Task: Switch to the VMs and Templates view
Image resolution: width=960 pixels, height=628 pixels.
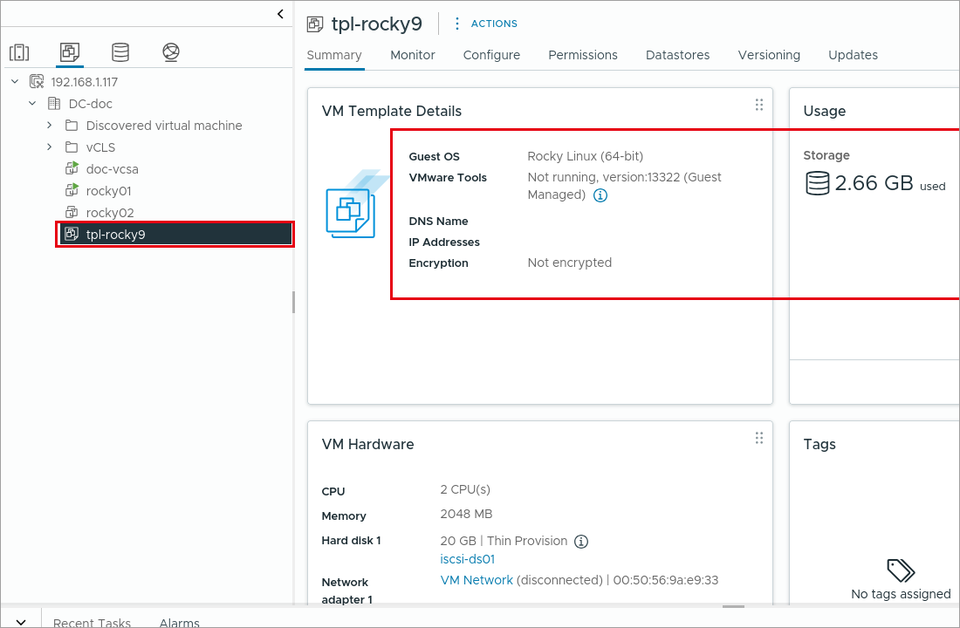Action: pyautogui.click(x=69, y=52)
